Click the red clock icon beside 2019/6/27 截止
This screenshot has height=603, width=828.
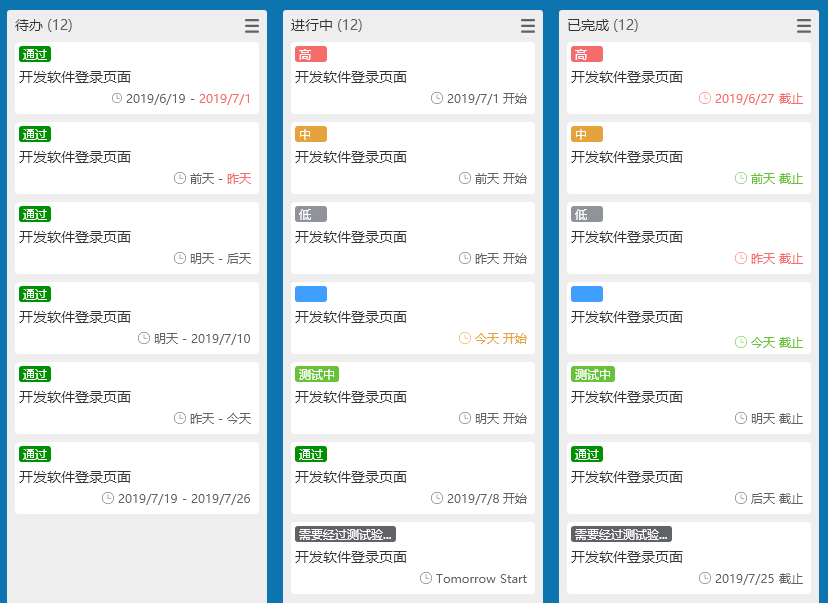coord(705,98)
